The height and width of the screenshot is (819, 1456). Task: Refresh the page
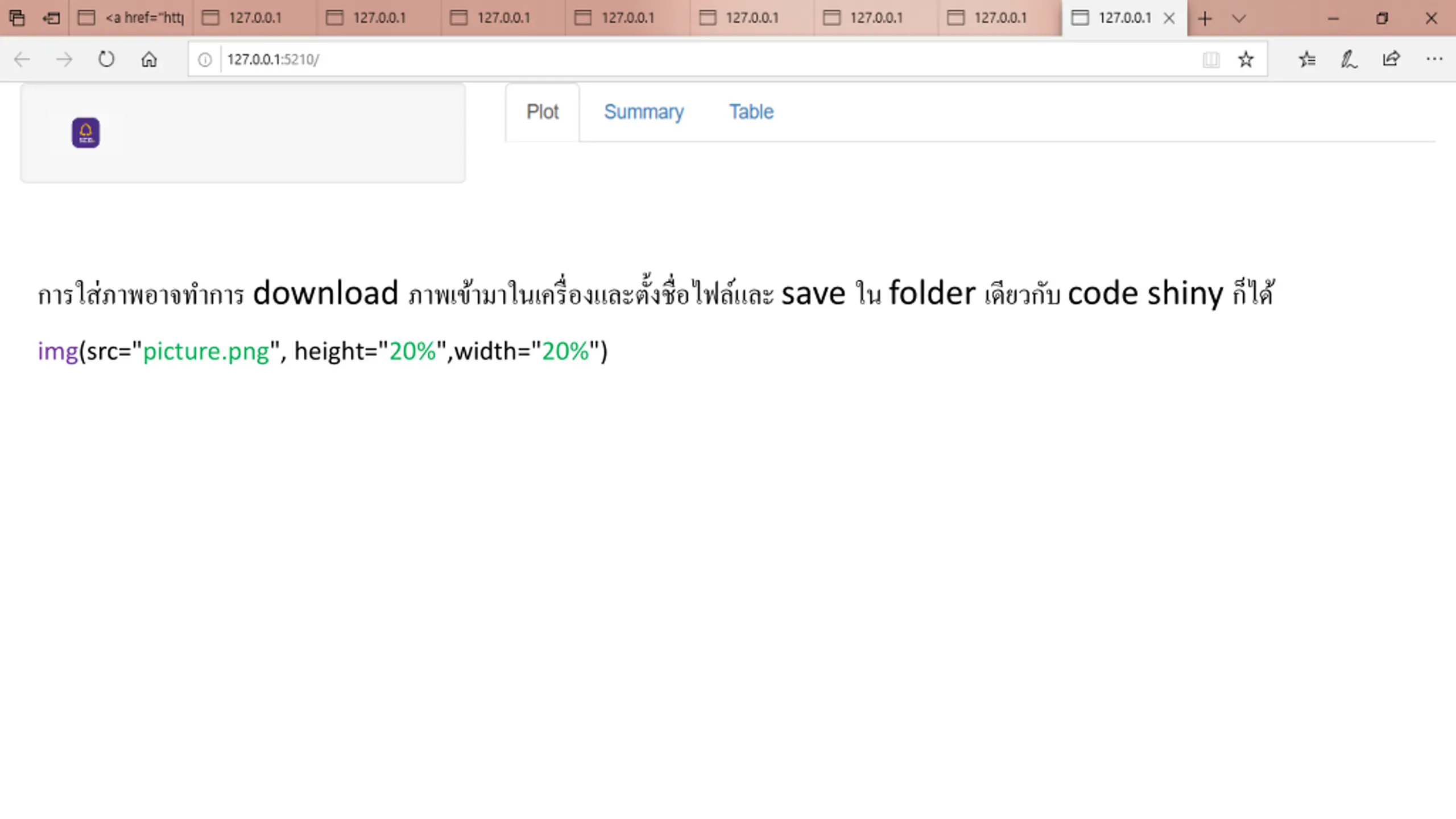click(x=106, y=59)
